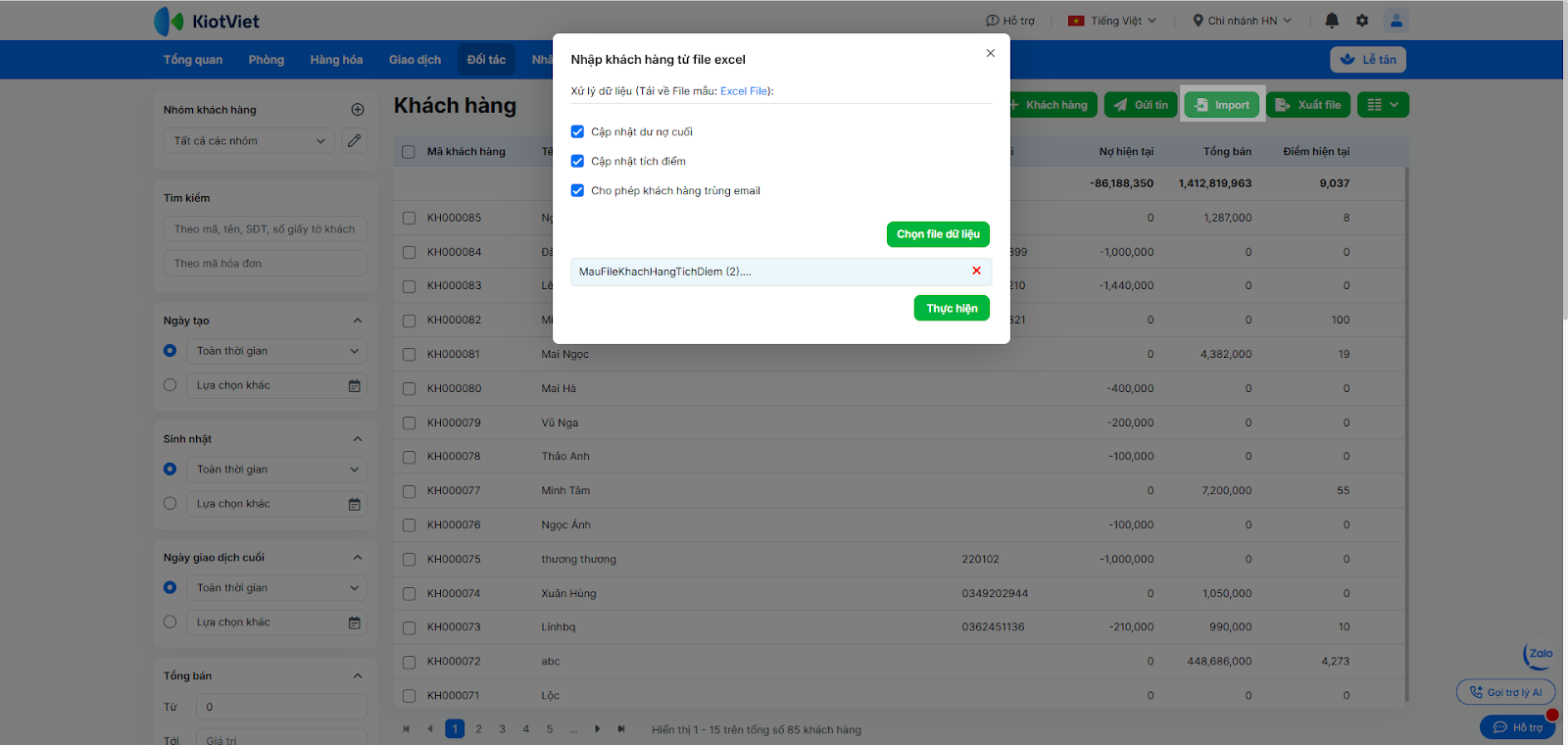Viewport: 1568px width, 745px height.
Task: Click Chọn file dữ liệu button
Action: click(938, 234)
